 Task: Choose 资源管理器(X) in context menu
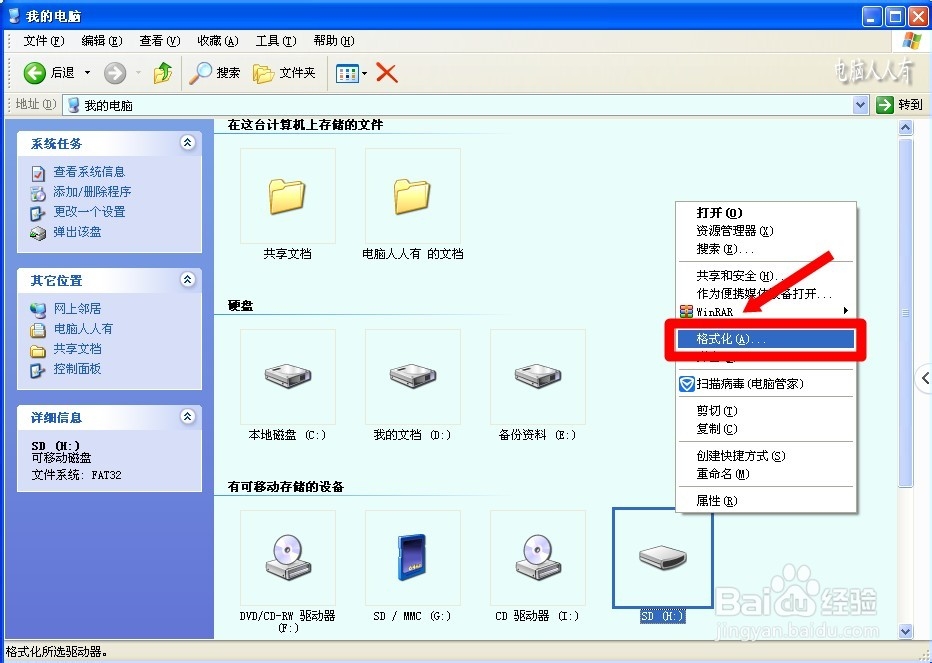(766, 231)
